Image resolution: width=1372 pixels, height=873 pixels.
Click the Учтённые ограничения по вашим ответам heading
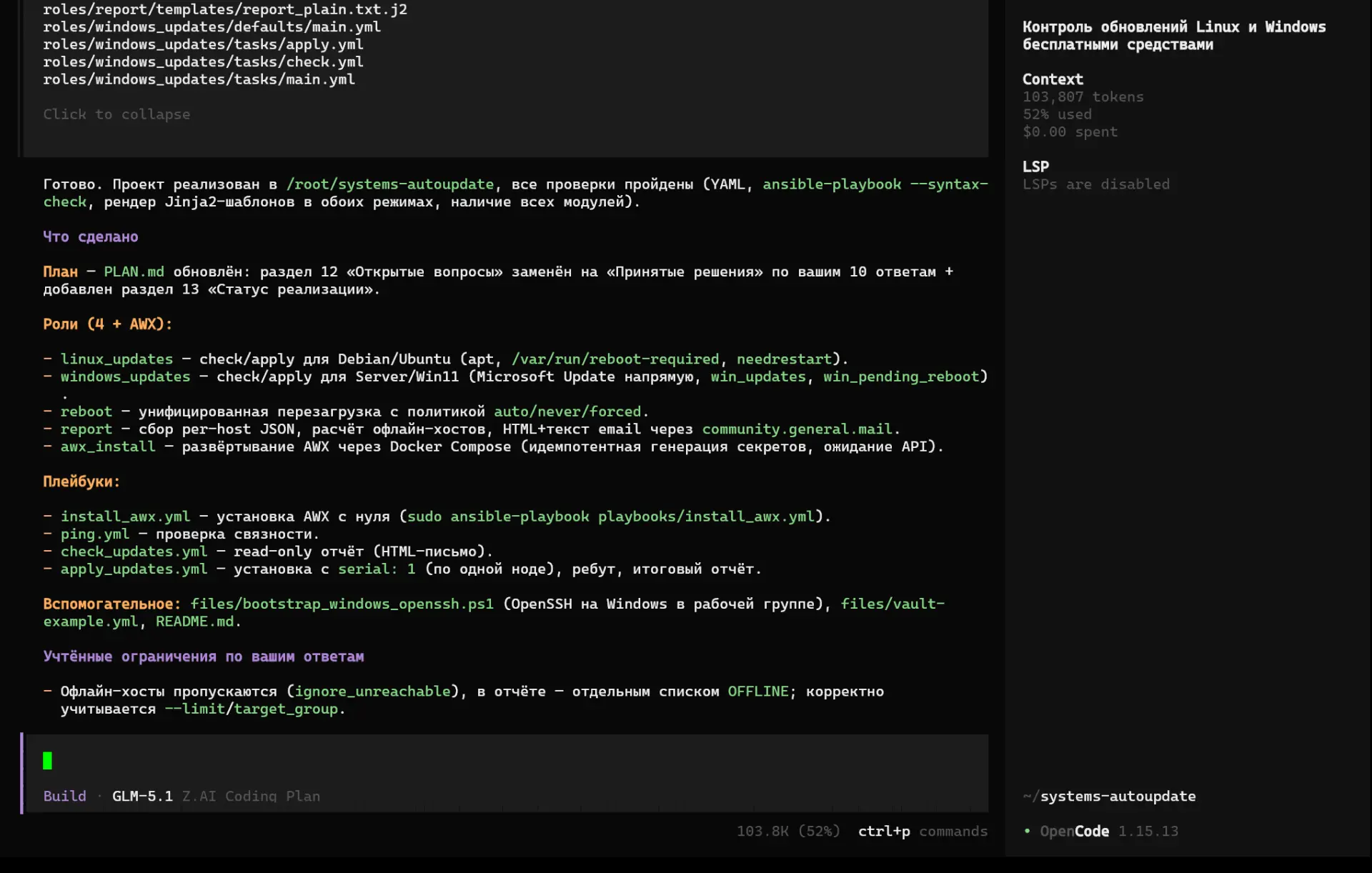pyautogui.click(x=204, y=657)
